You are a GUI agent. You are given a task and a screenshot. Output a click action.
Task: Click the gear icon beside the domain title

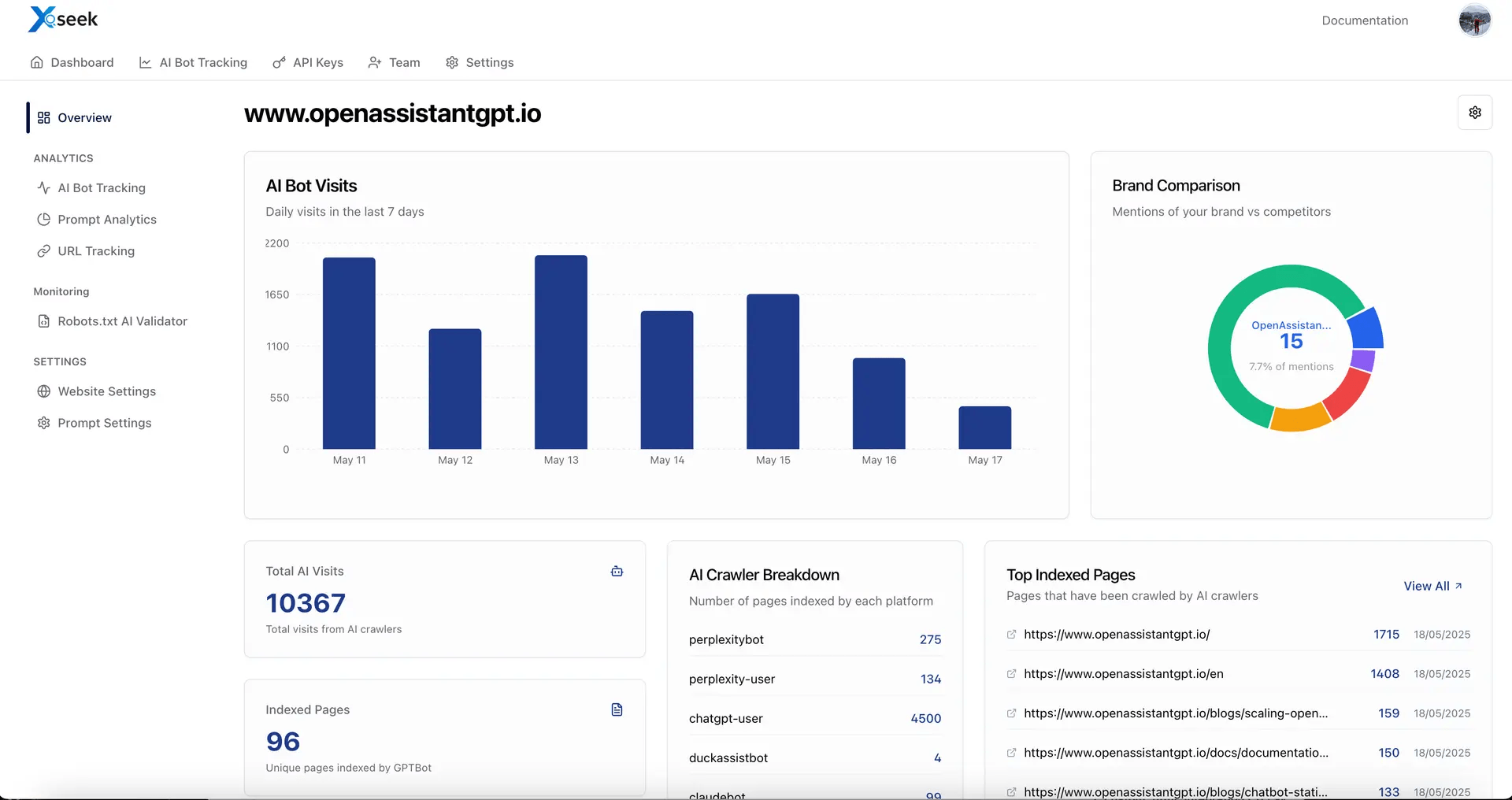click(1474, 113)
